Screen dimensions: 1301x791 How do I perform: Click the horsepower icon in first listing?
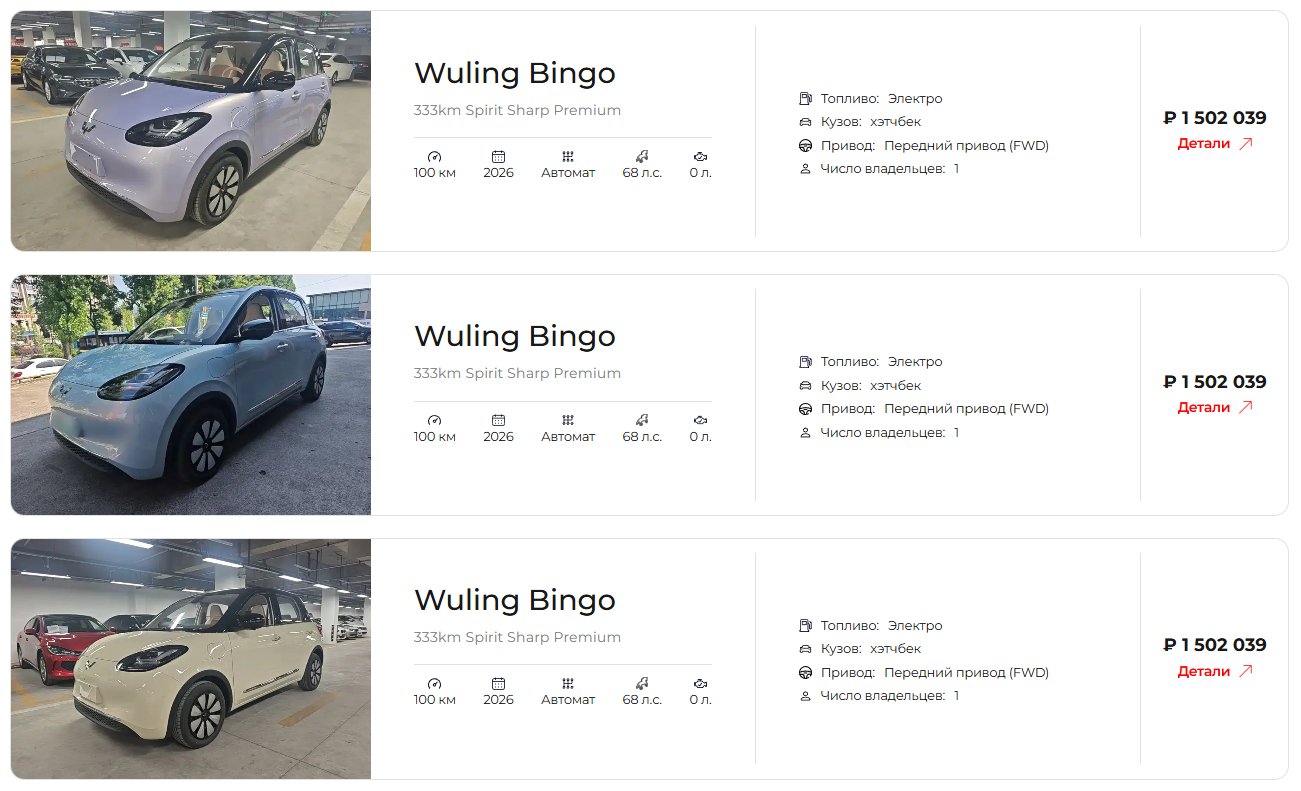642,157
